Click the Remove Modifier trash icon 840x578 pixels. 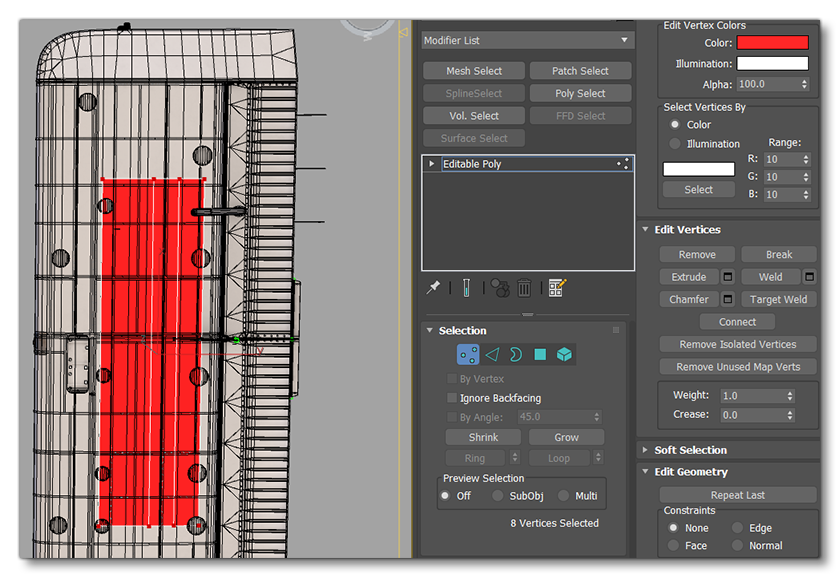point(524,287)
